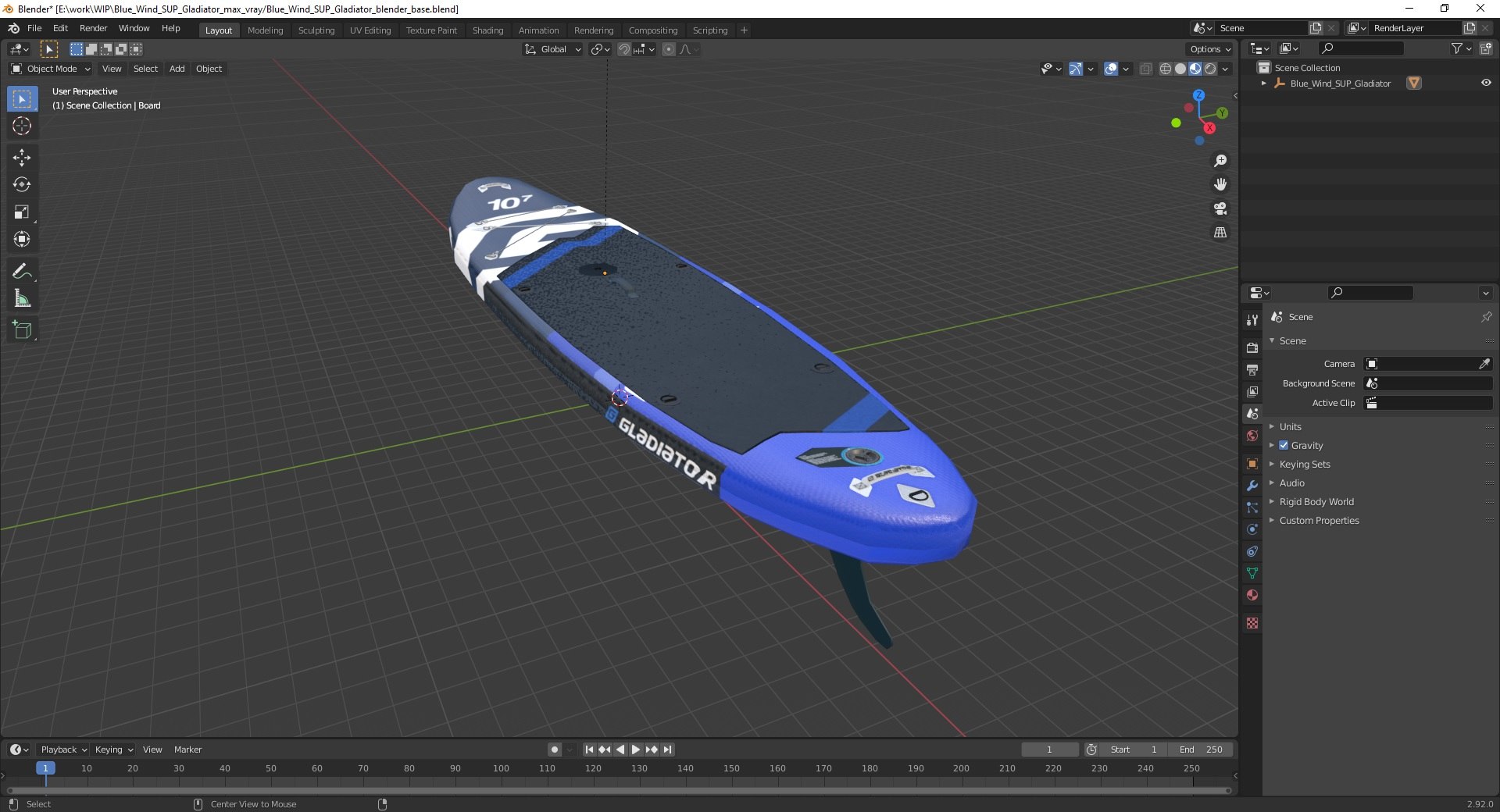The height and width of the screenshot is (812, 1500).
Task: Hide Blue_Wind_SUP_Gladiator with eye icon
Action: pos(1486,84)
